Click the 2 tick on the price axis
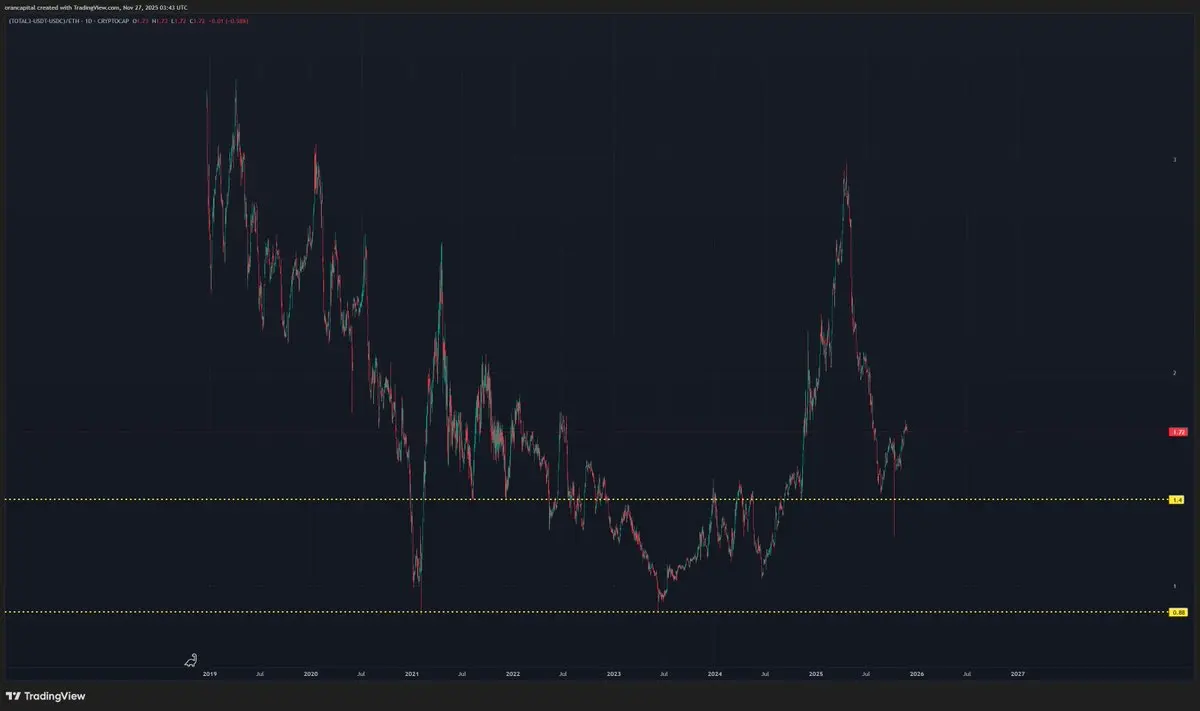This screenshot has height=711, width=1200. tap(1174, 373)
